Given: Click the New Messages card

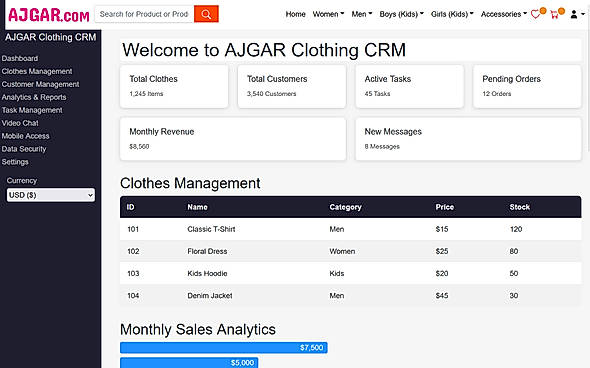Looking at the screenshot, I should tap(468, 139).
